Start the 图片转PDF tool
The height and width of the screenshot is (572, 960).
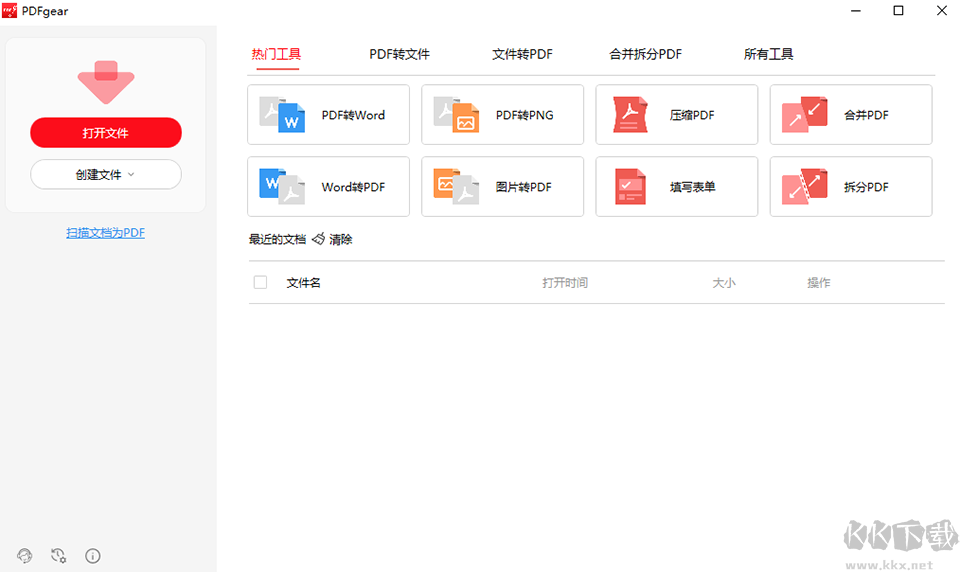click(x=502, y=186)
